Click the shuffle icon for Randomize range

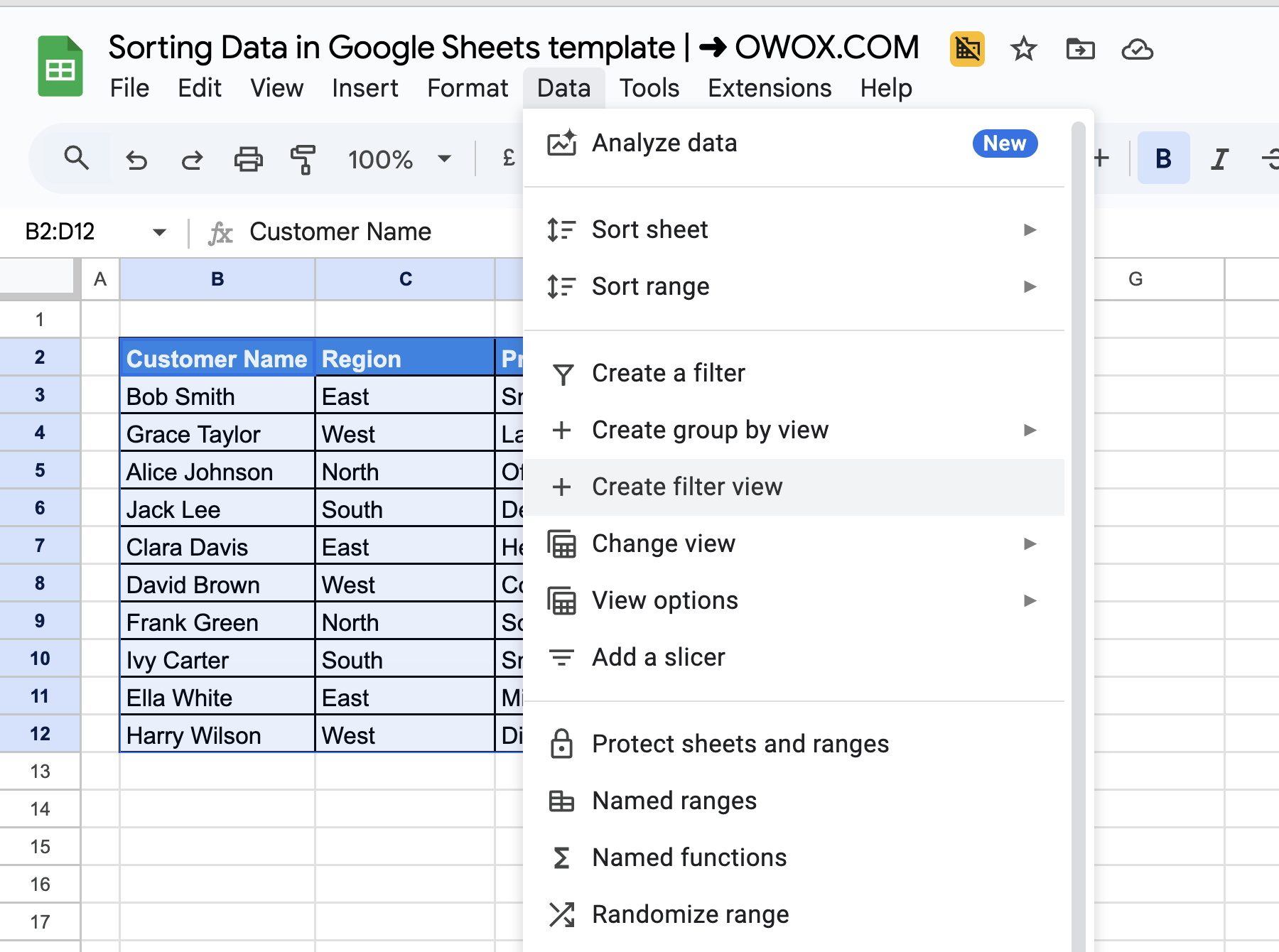point(561,914)
